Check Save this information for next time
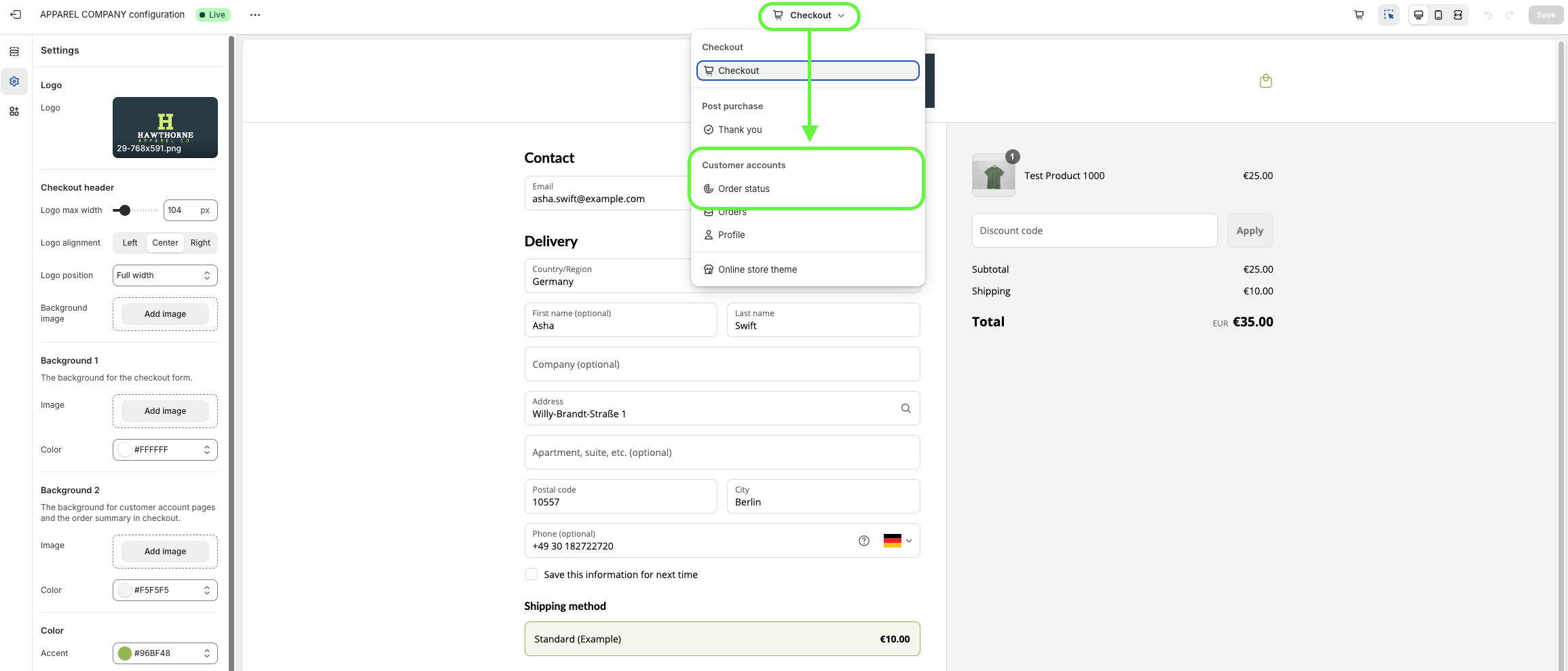Image resolution: width=1568 pixels, height=671 pixels. click(x=531, y=575)
